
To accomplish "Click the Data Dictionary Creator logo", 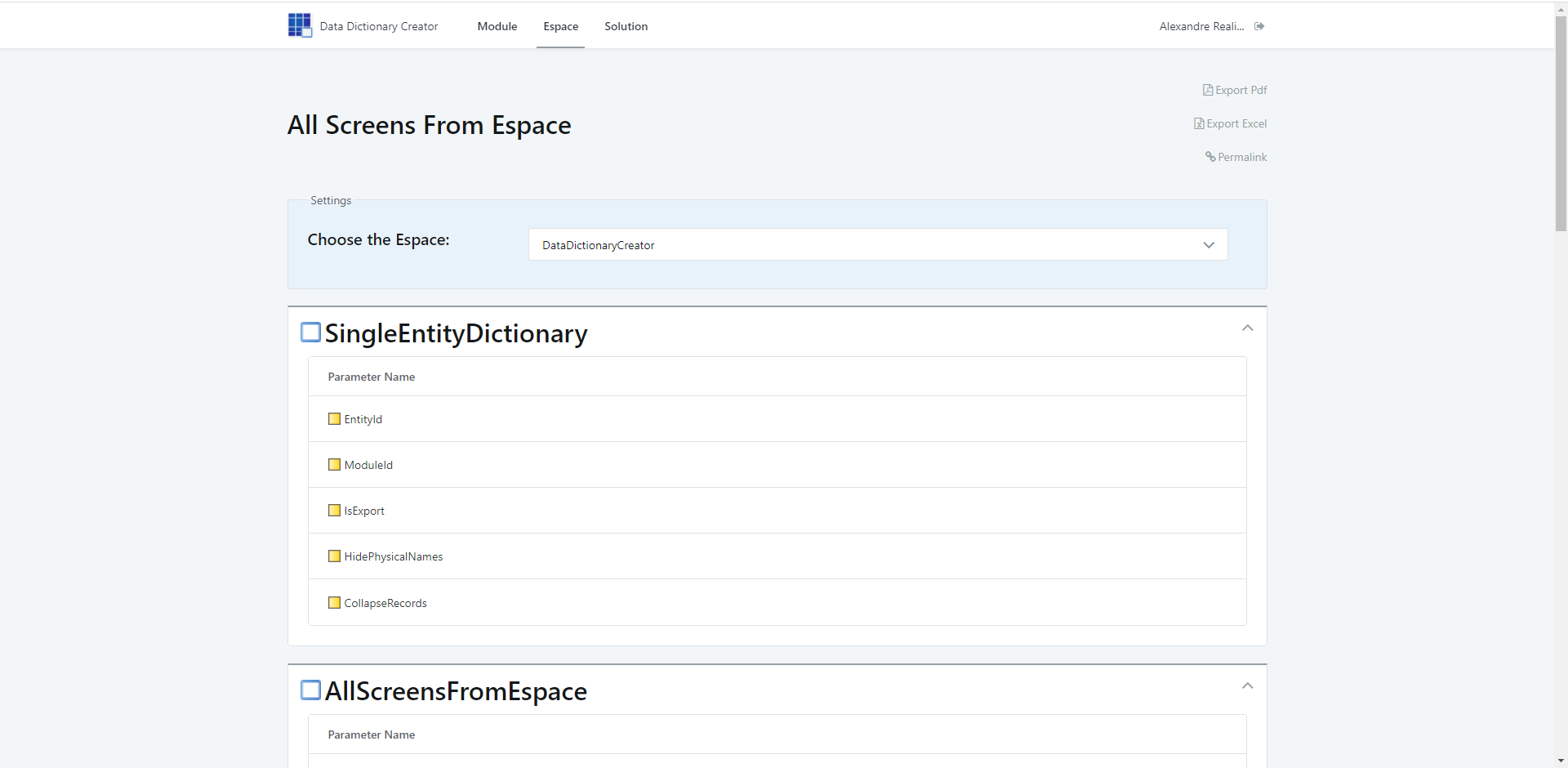I will (x=299, y=25).
